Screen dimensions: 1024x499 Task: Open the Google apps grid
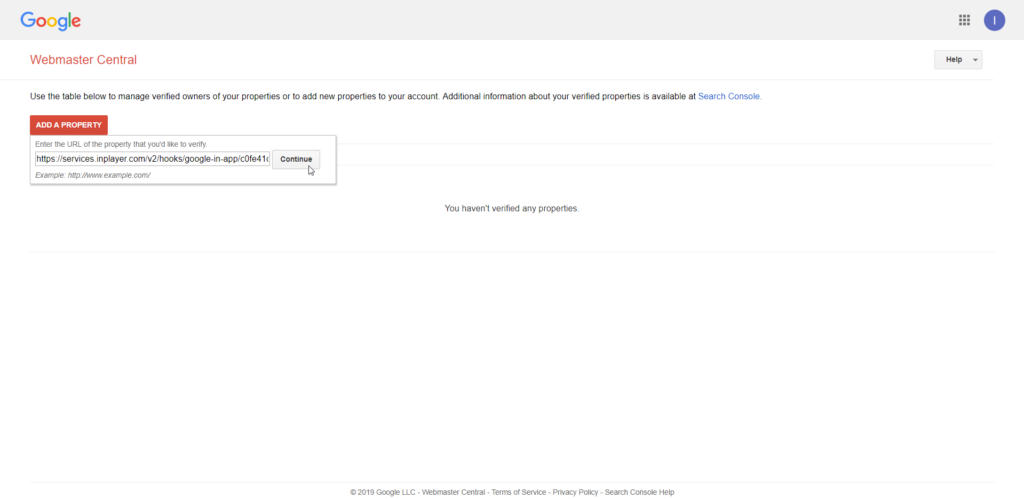coord(964,20)
